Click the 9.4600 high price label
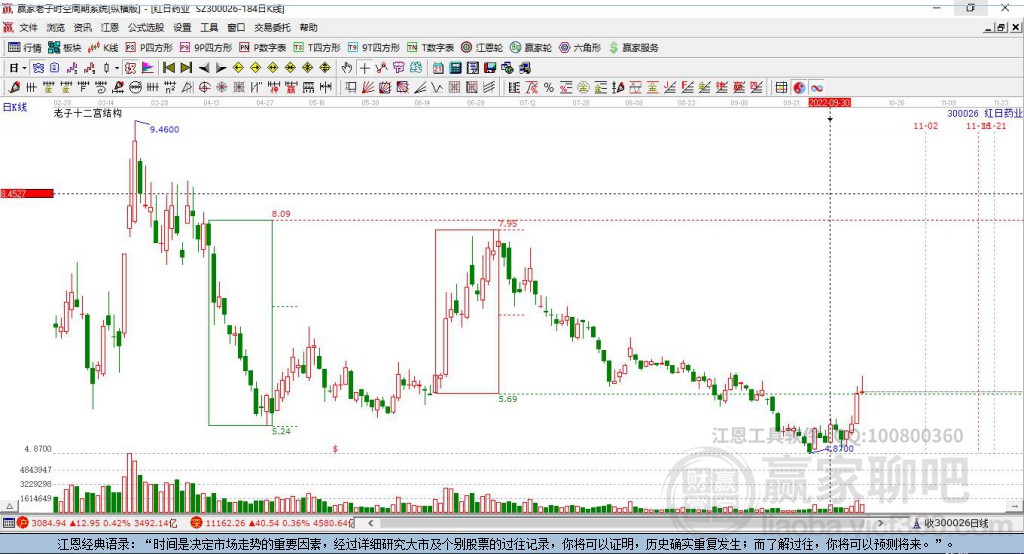Screen dimensions: 1024x554 pyautogui.click(x=165, y=129)
